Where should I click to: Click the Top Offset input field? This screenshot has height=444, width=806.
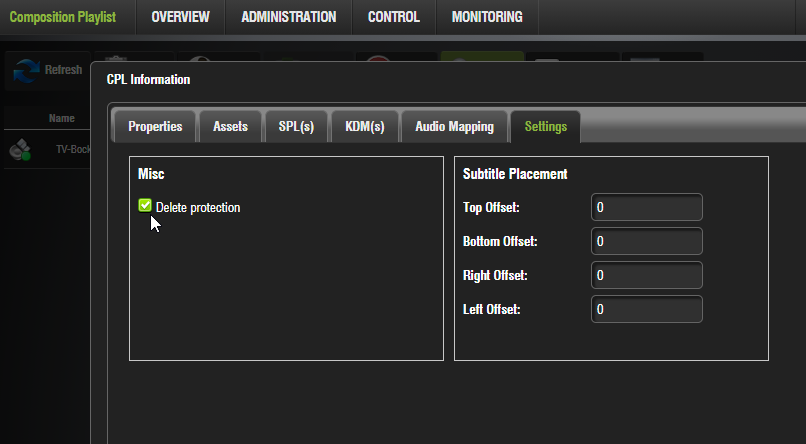tap(647, 207)
